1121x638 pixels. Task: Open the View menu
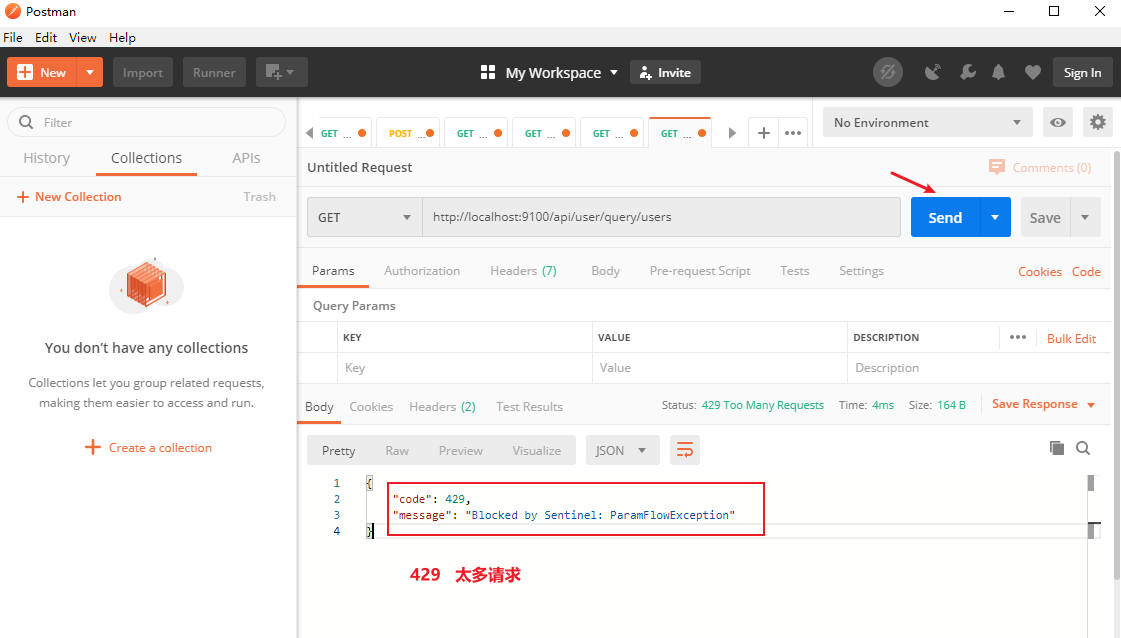83,37
